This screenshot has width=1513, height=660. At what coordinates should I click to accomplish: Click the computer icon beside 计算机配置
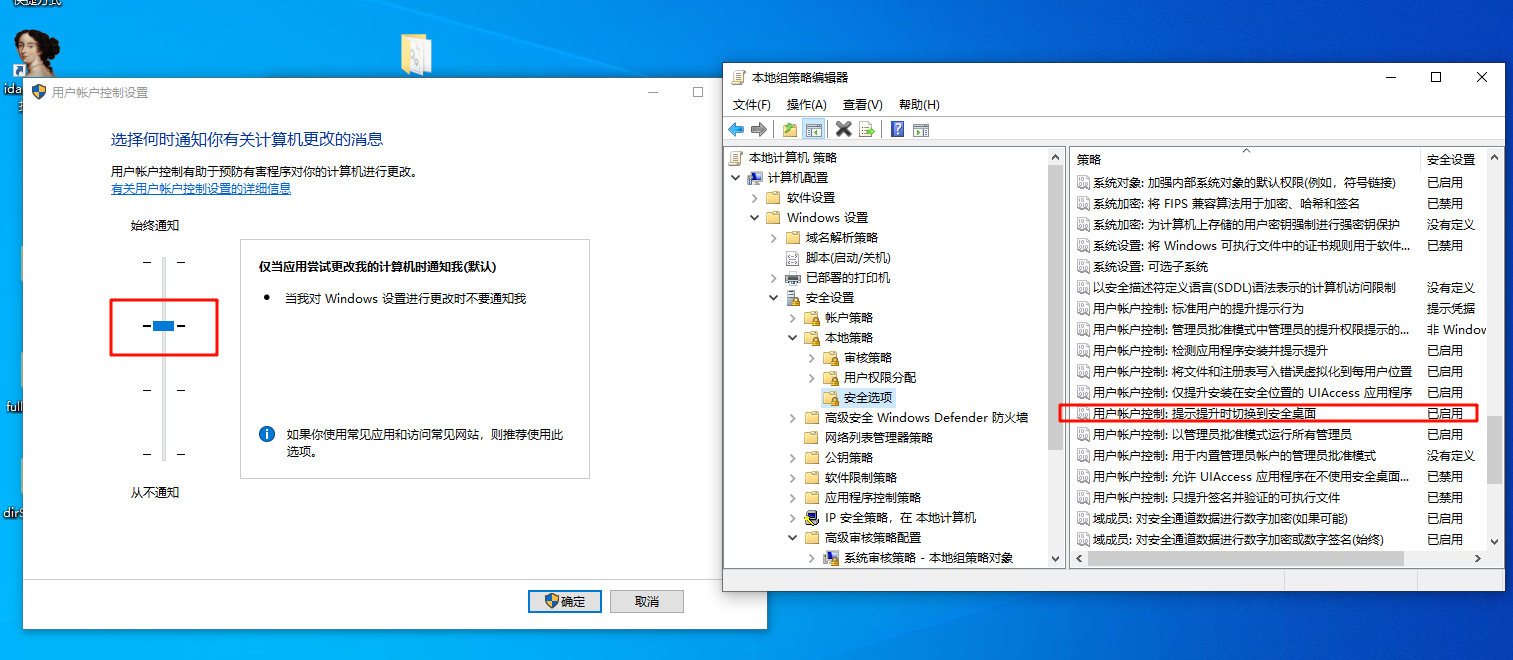tap(757, 178)
